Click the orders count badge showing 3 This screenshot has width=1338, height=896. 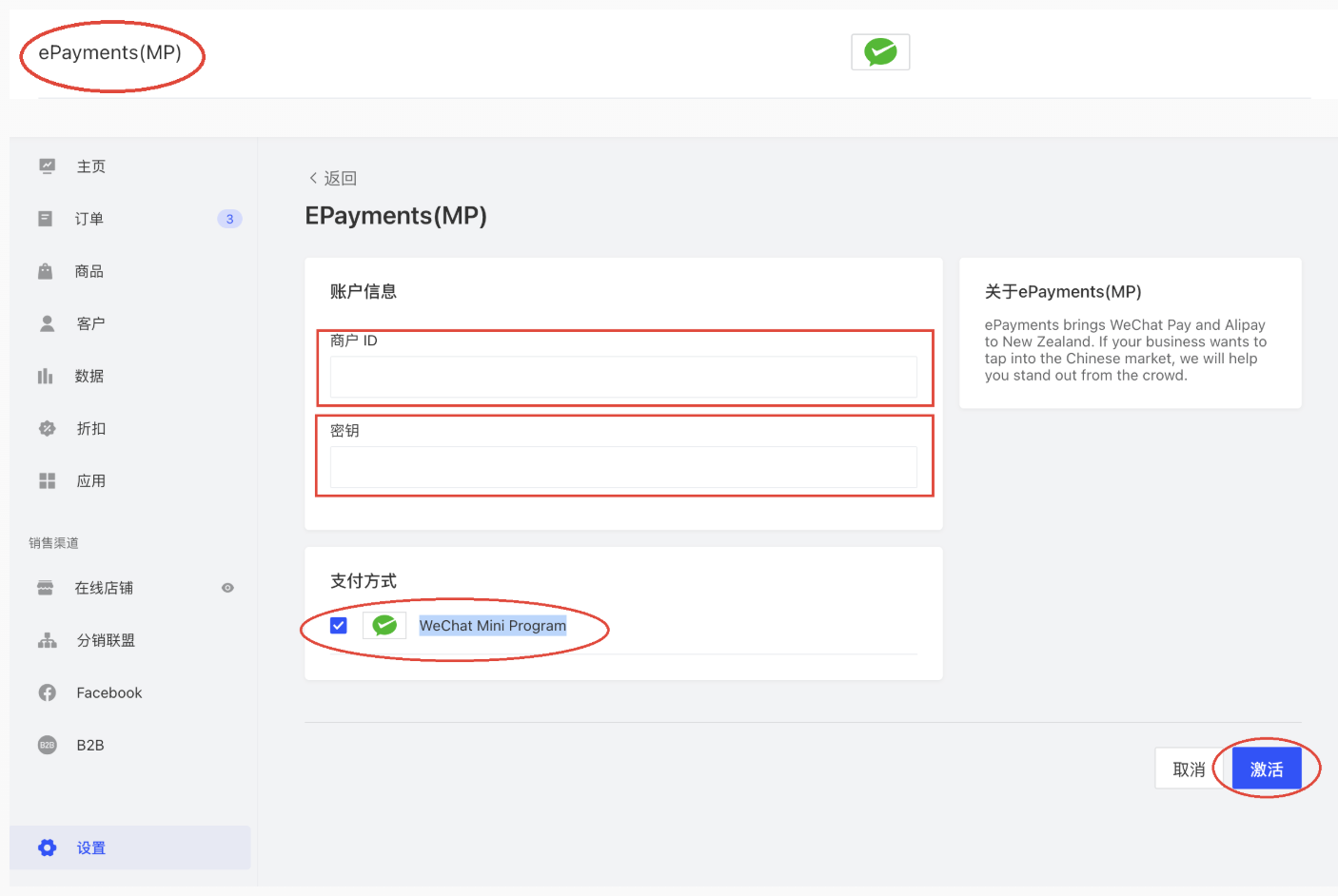click(229, 219)
